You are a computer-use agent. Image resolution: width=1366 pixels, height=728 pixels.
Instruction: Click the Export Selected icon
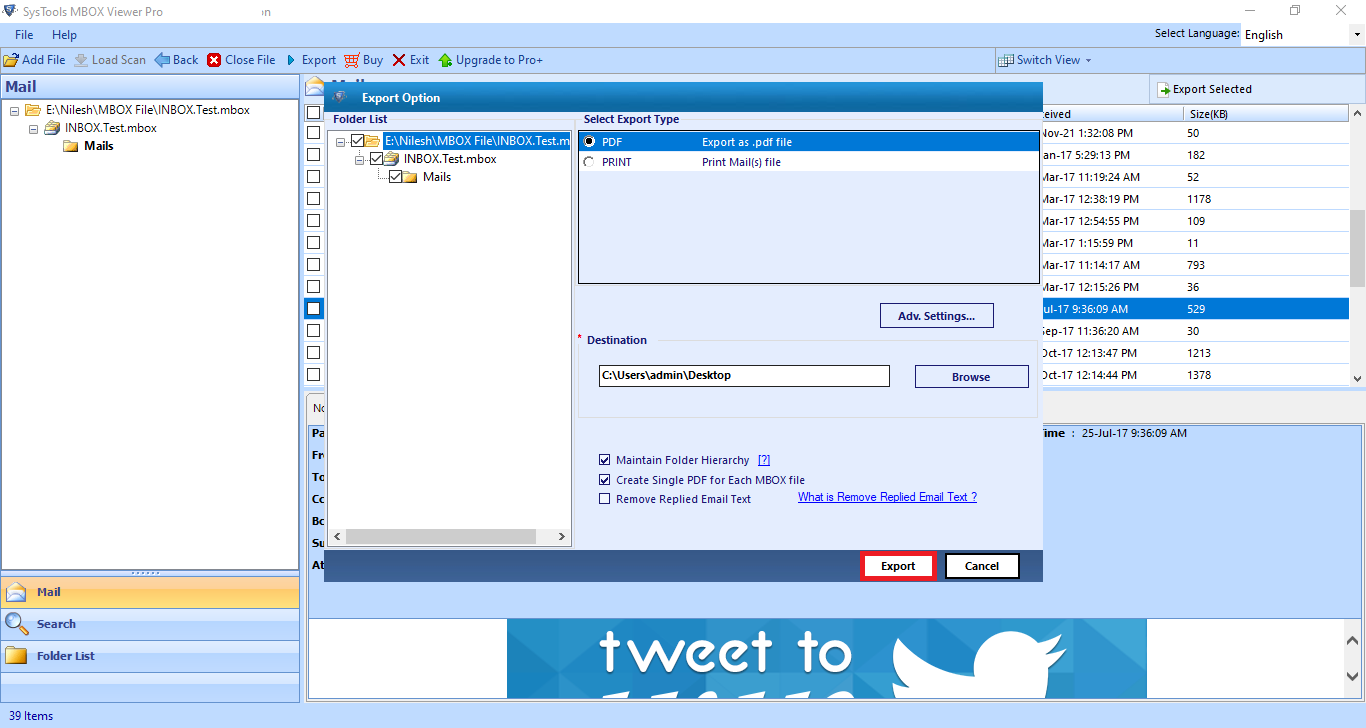click(1164, 90)
